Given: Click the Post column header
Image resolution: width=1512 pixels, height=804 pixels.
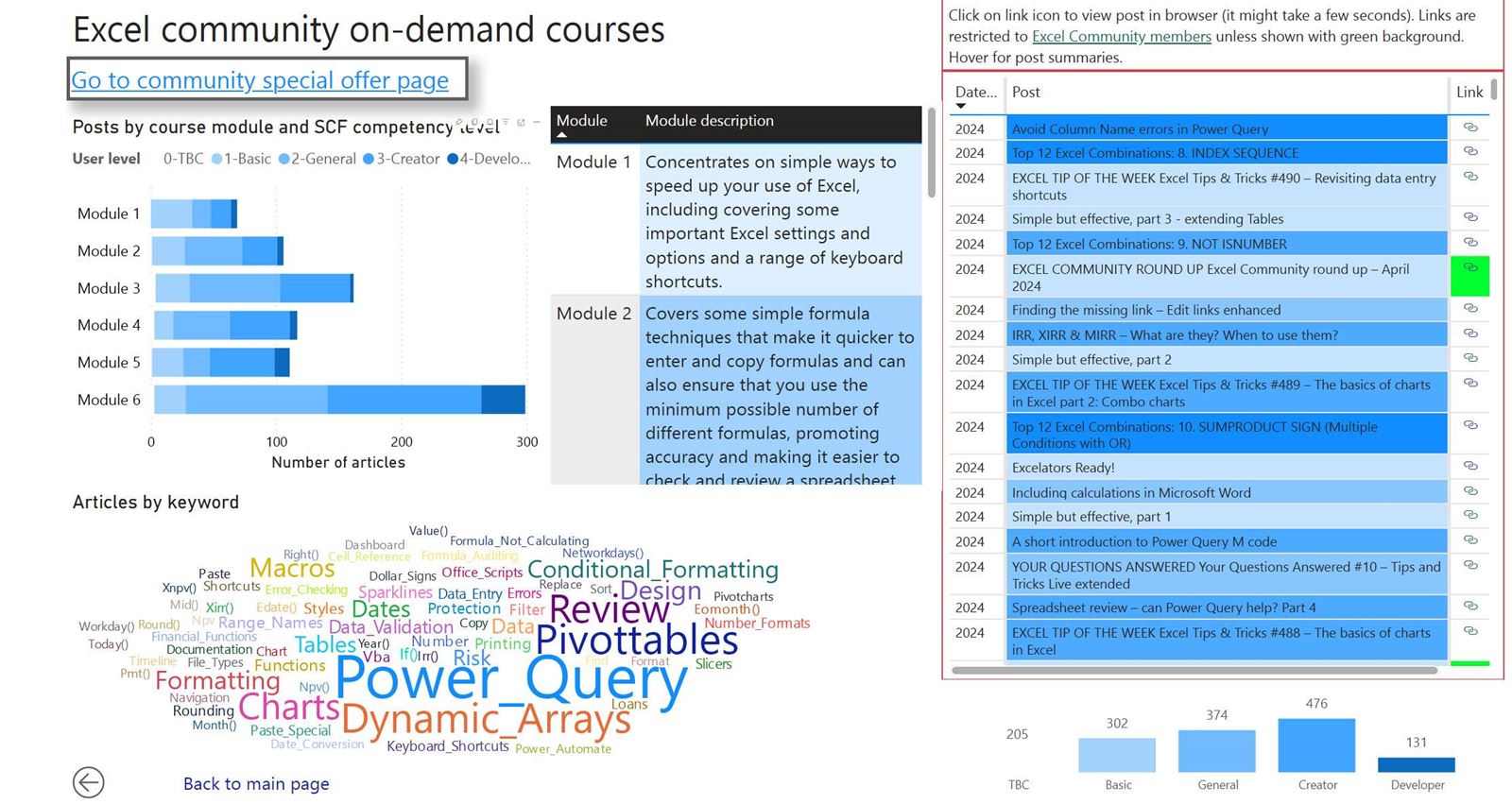Looking at the screenshot, I should point(1026,93).
